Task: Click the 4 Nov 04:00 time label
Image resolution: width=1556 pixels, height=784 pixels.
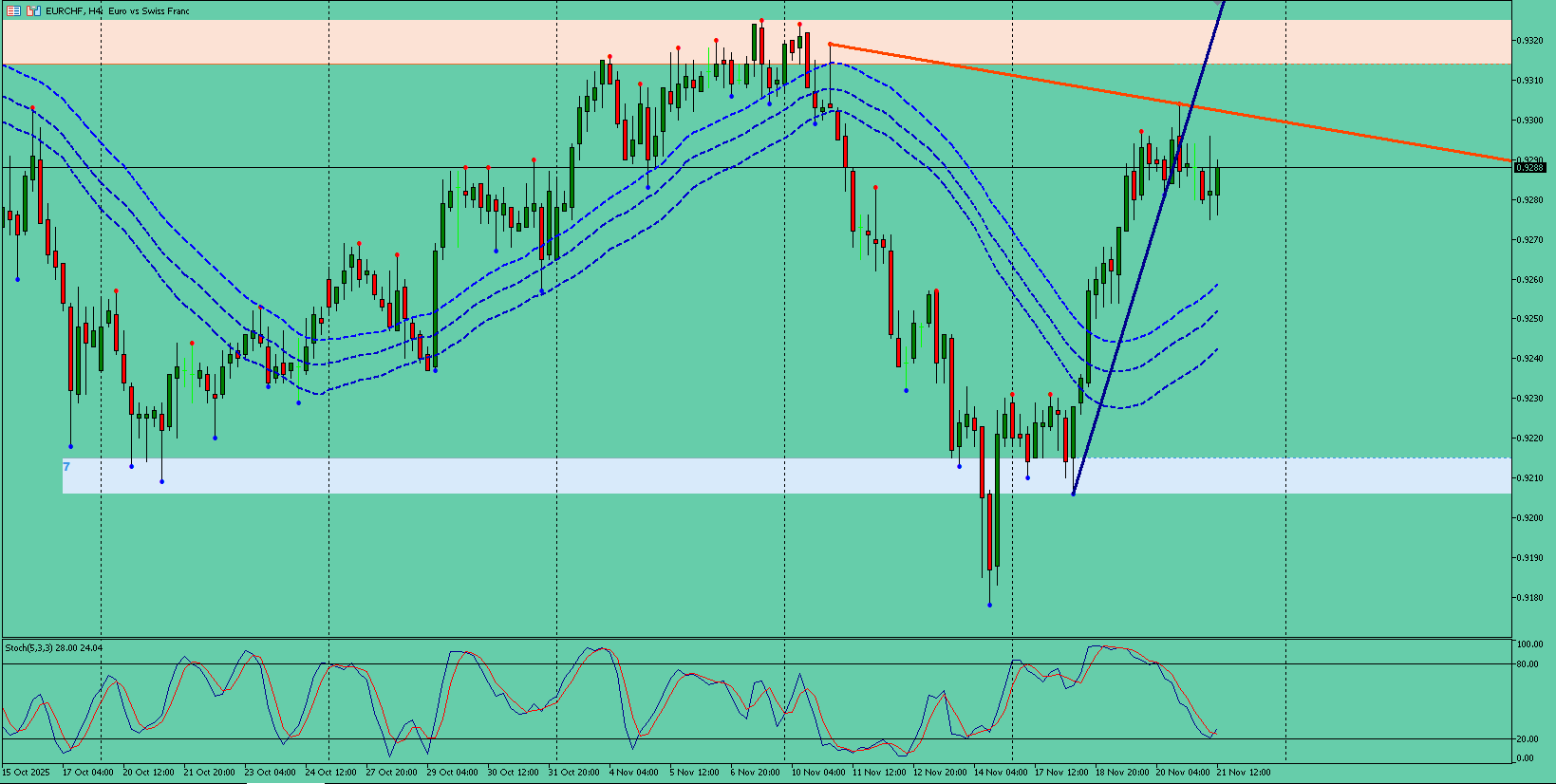Action: 633,773
